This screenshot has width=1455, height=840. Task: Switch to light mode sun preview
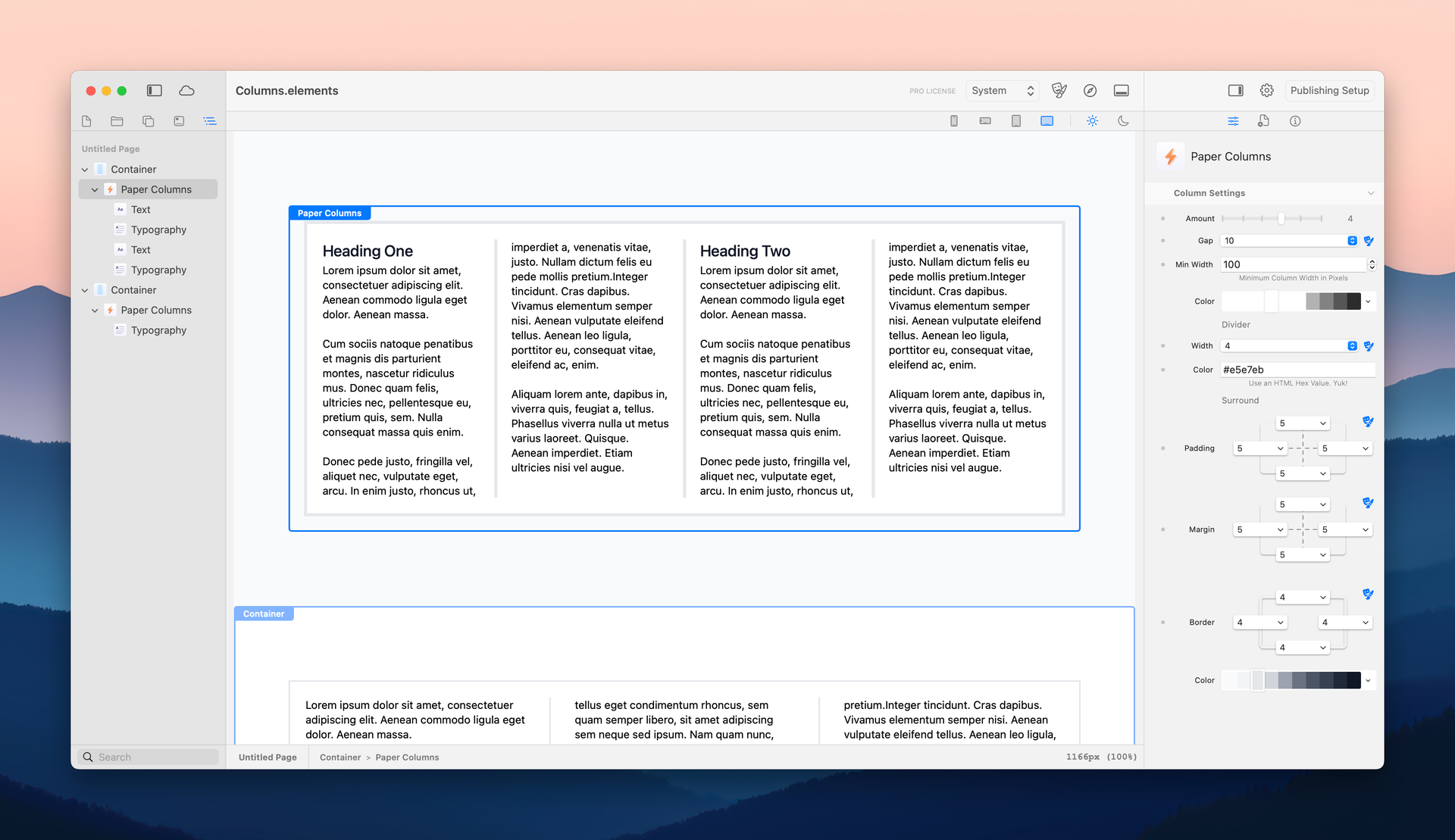pyautogui.click(x=1092, y=121)
